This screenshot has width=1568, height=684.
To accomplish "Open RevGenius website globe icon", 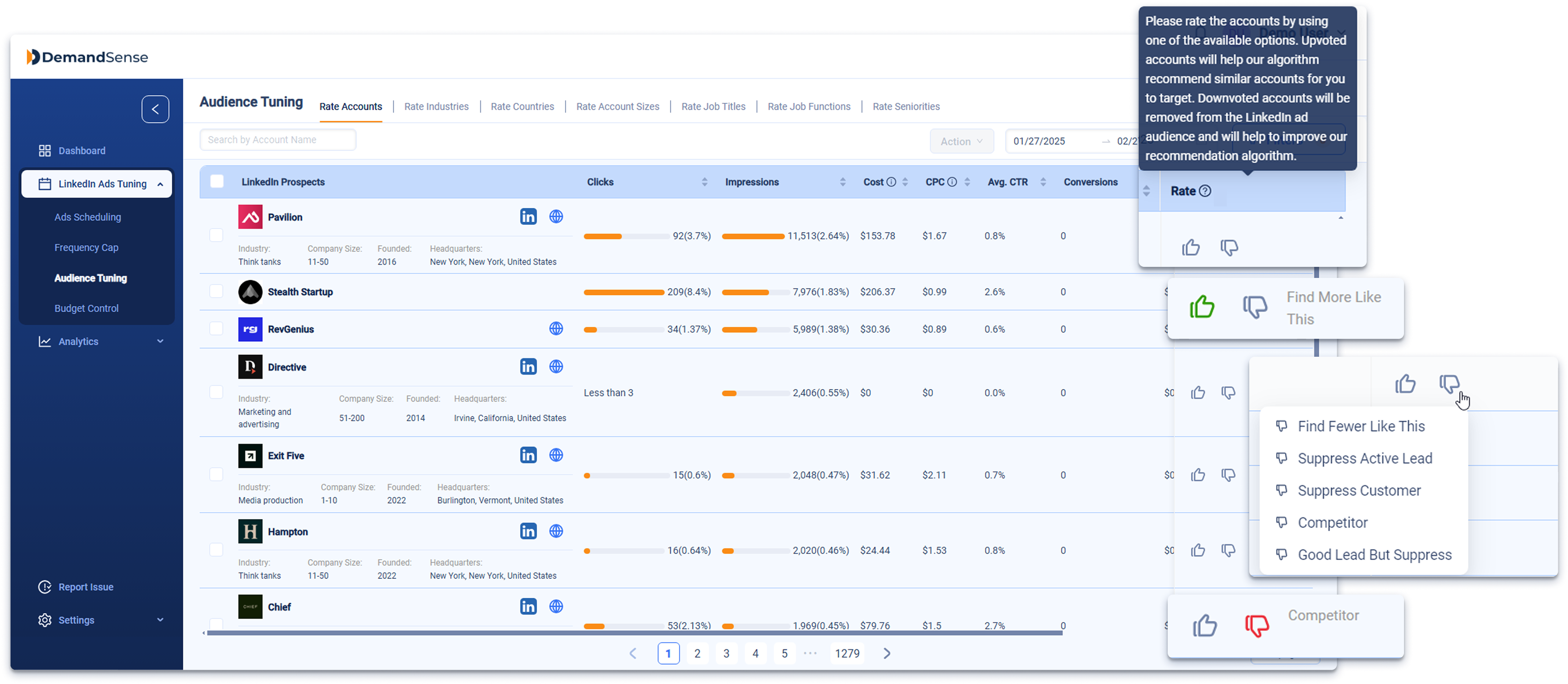I will (x=556, y=328).
